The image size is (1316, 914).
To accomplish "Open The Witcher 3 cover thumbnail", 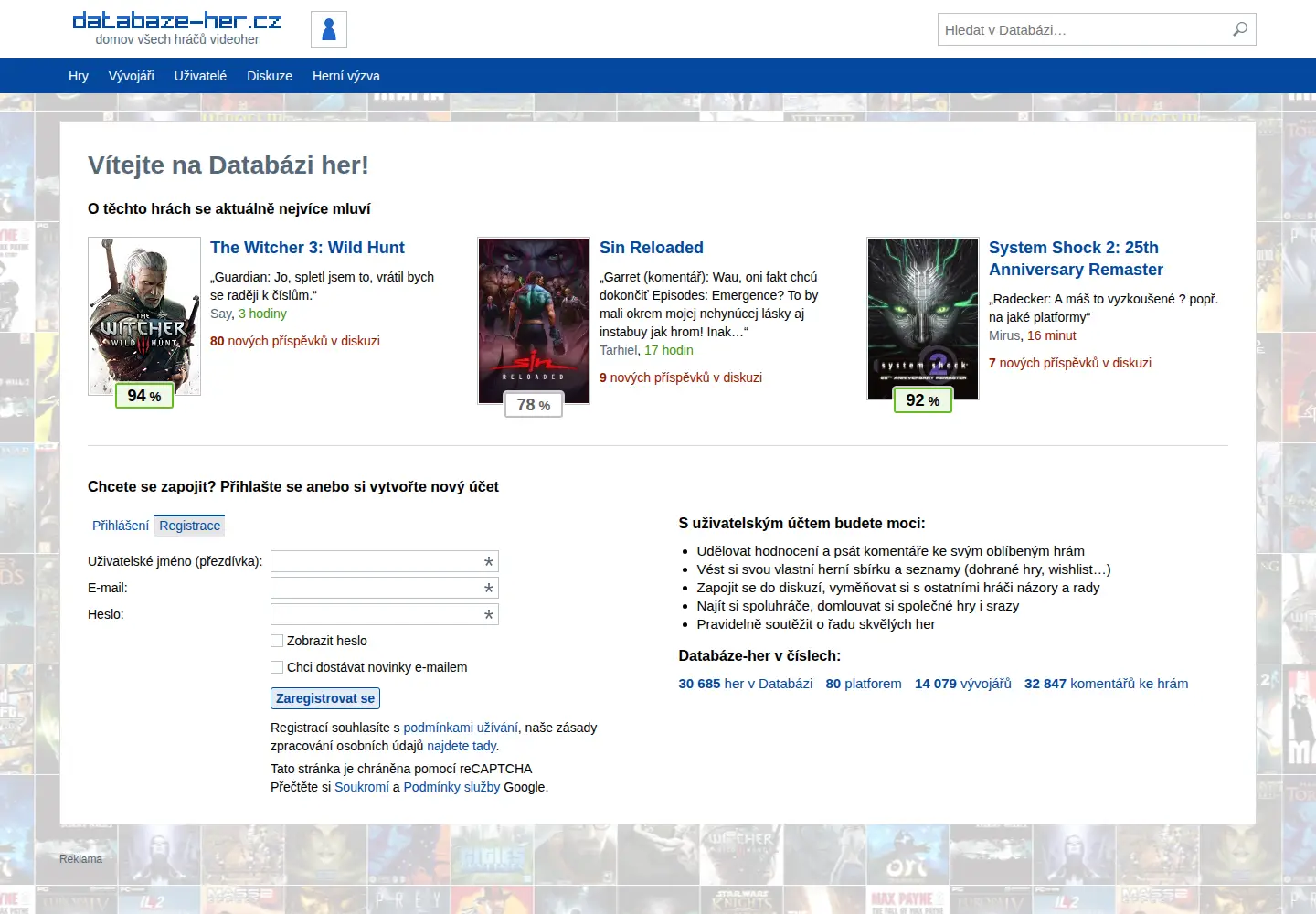I will (x=144, y=316).
